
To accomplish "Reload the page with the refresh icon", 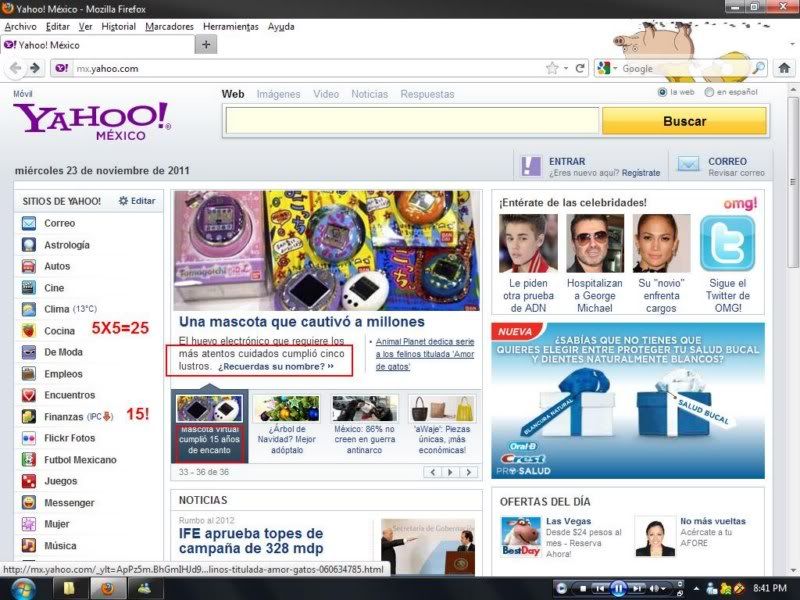I will [x=580, y=68].
